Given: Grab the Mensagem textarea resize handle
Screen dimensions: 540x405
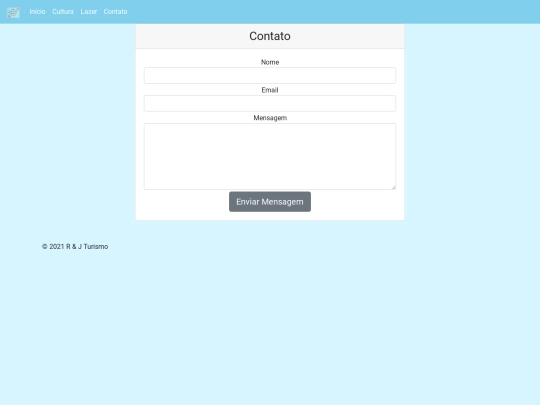Looking at the screenshot, I should coord(393,187).
